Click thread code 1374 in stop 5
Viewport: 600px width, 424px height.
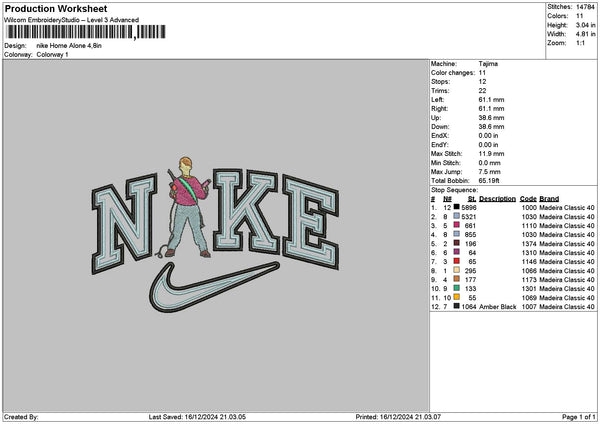[x=529, y=244]
